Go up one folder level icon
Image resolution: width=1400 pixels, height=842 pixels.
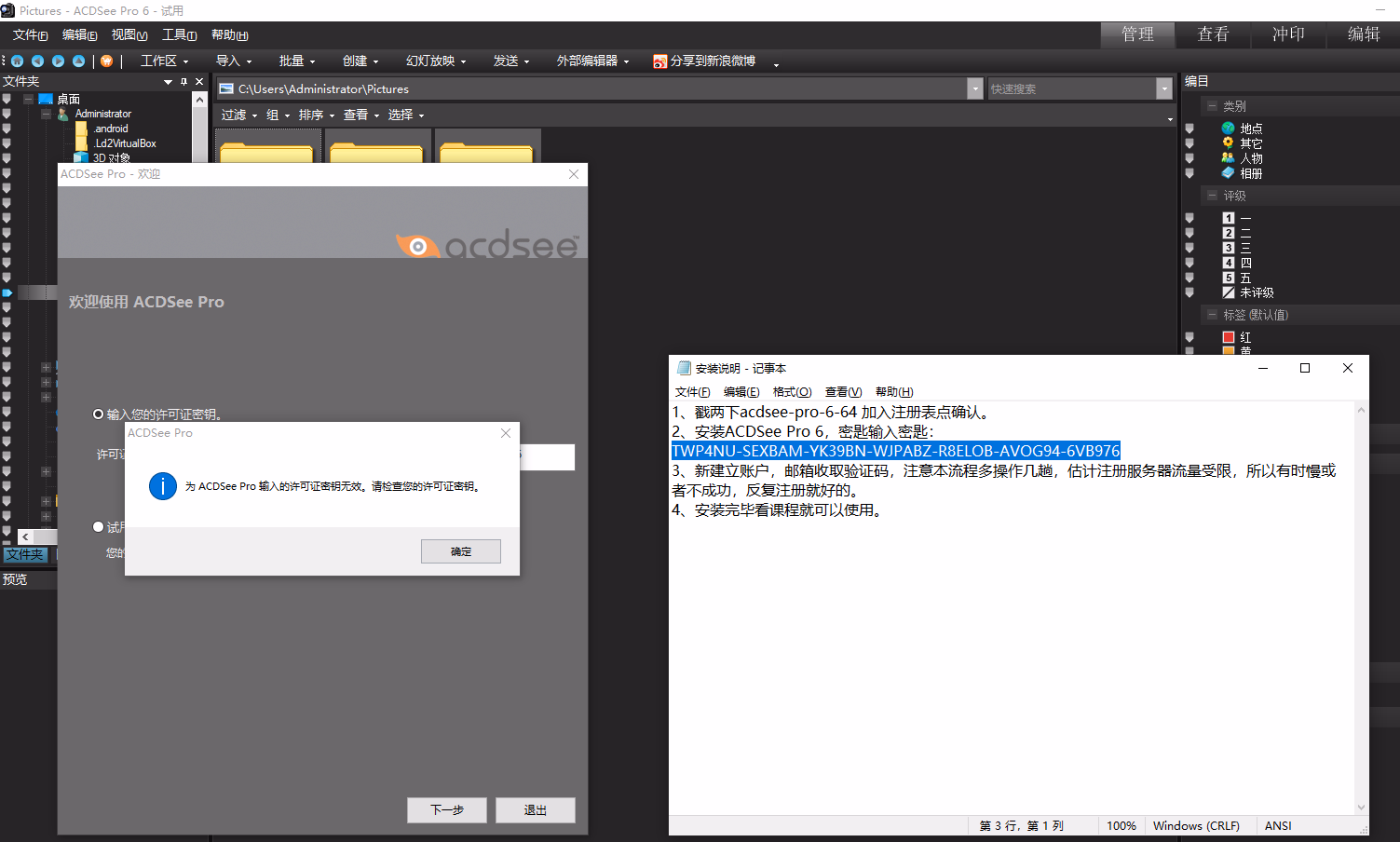(x=79, y=61)
